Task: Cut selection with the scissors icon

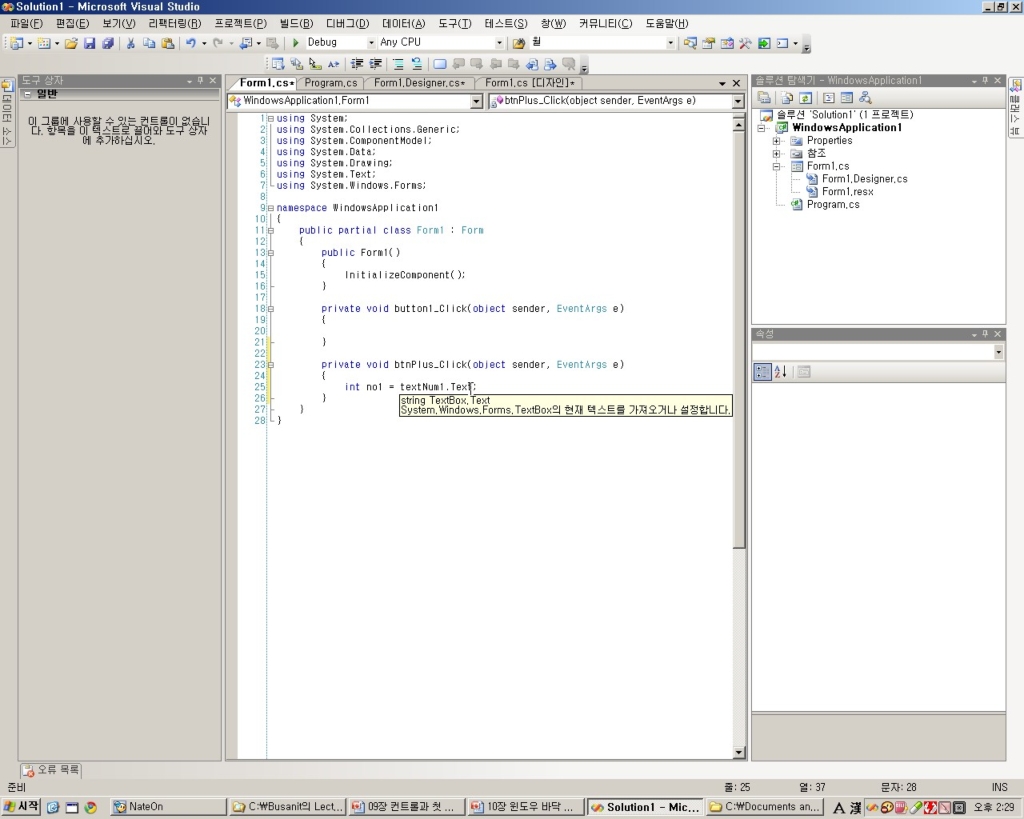Action: point(131,43)
